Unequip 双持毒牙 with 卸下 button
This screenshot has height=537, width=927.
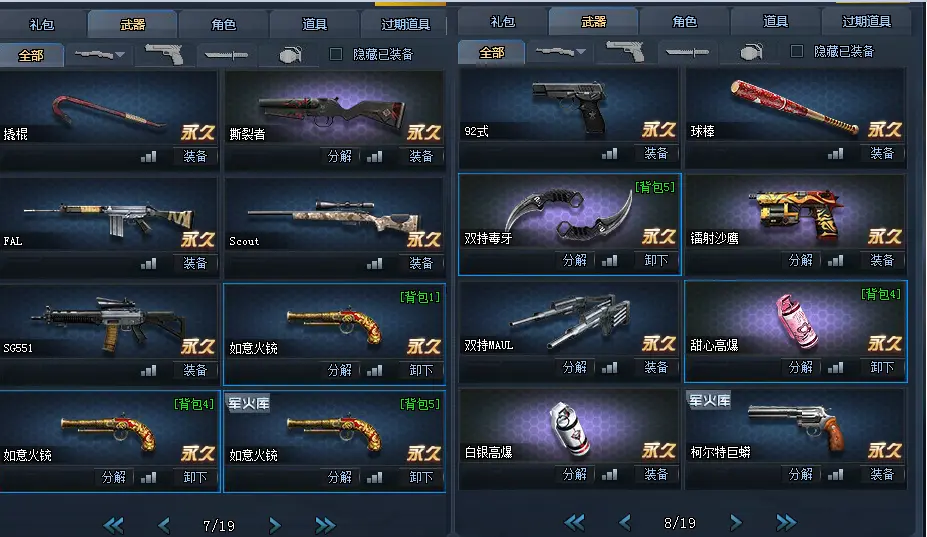click(x=656, y=260)
